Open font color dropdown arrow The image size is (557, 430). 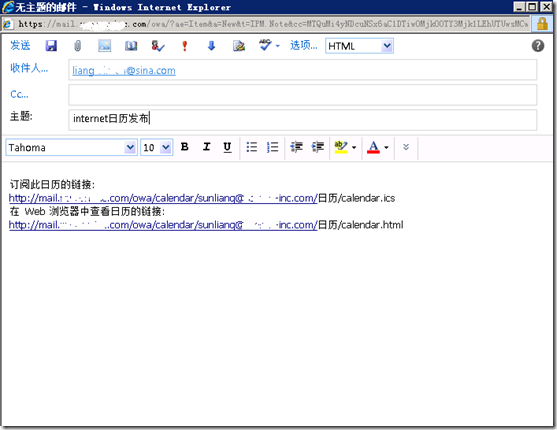coord(386,147)
